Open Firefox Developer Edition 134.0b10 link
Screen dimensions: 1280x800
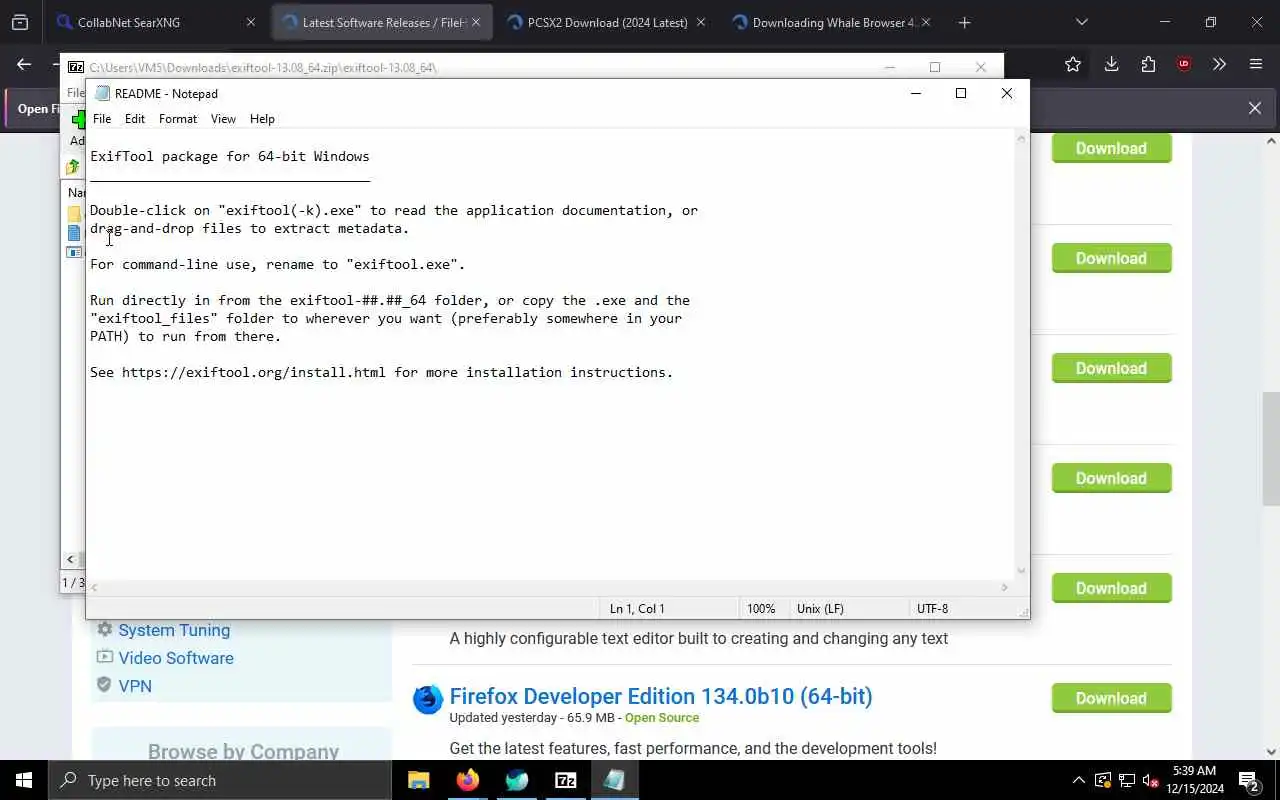[661, 696]
